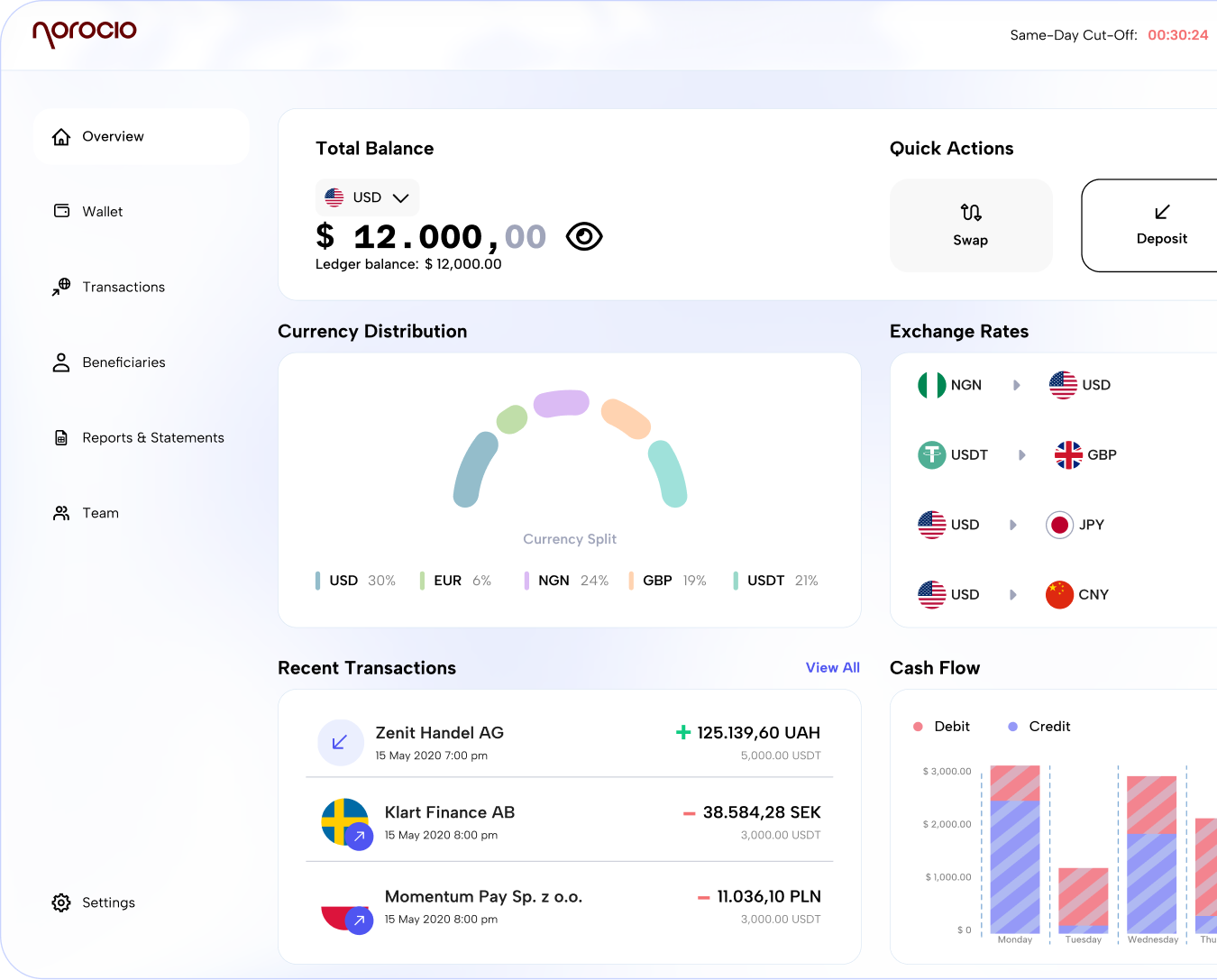
Task: Open the Wallet section via card icon
Action: (x=60, y=211)
